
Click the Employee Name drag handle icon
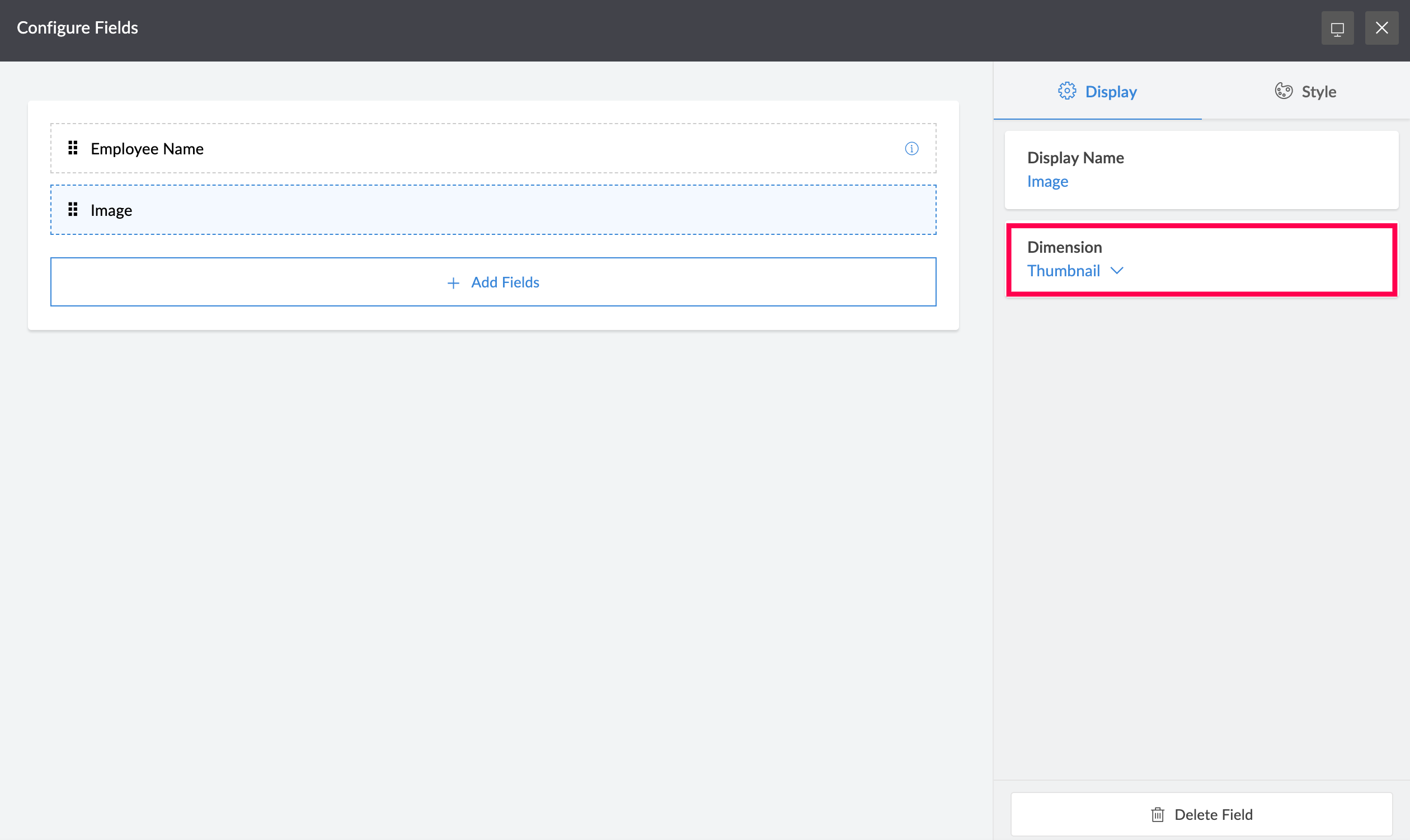tap(73, 148)
